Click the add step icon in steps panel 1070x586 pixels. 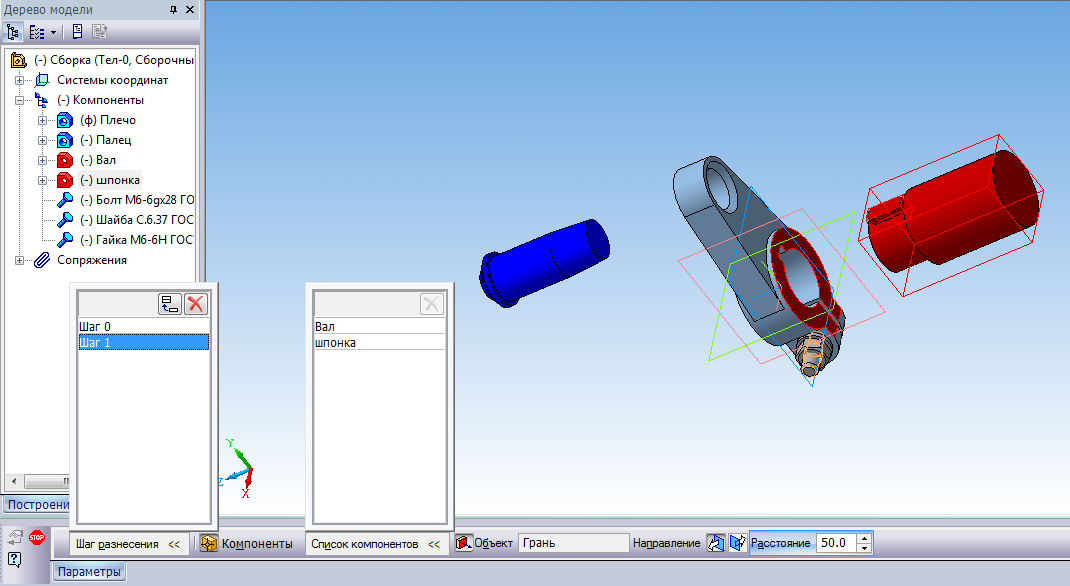point(169,305)
